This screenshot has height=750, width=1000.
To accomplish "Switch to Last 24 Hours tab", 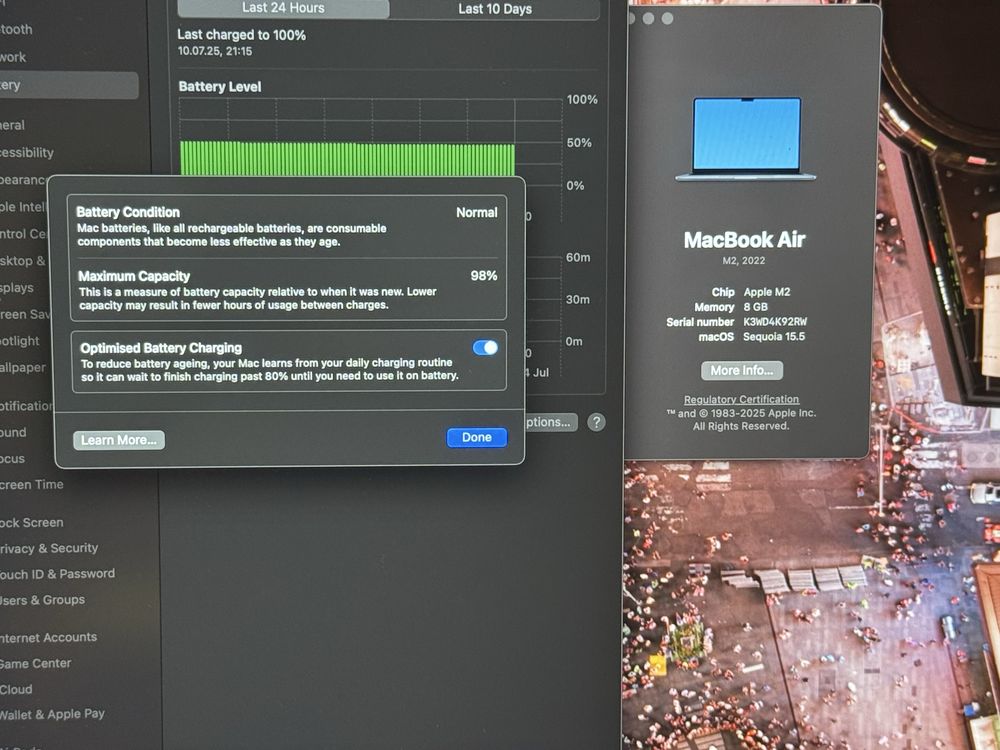I will [x=283, y=8].
